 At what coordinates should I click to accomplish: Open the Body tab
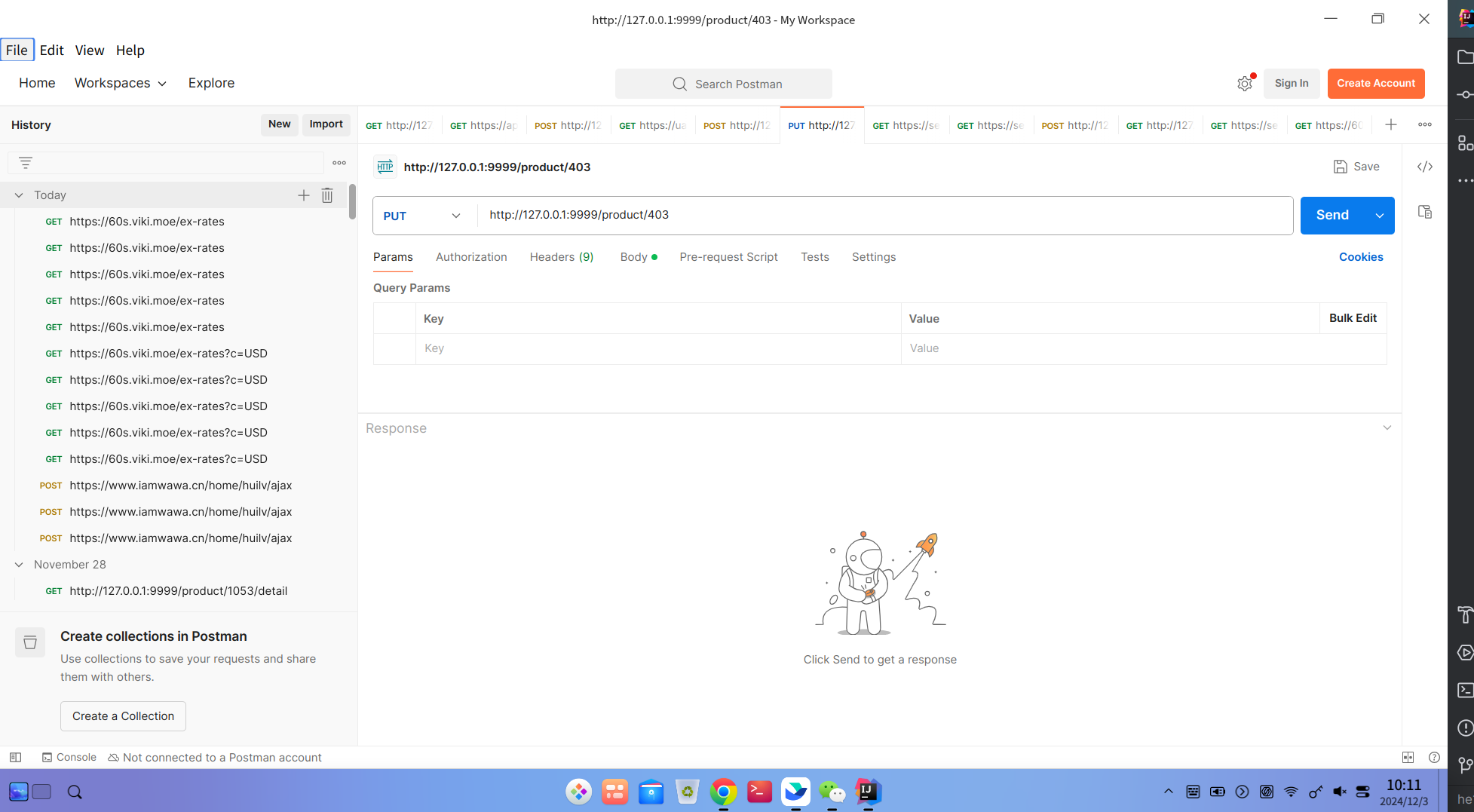click(x=638, y=257)
